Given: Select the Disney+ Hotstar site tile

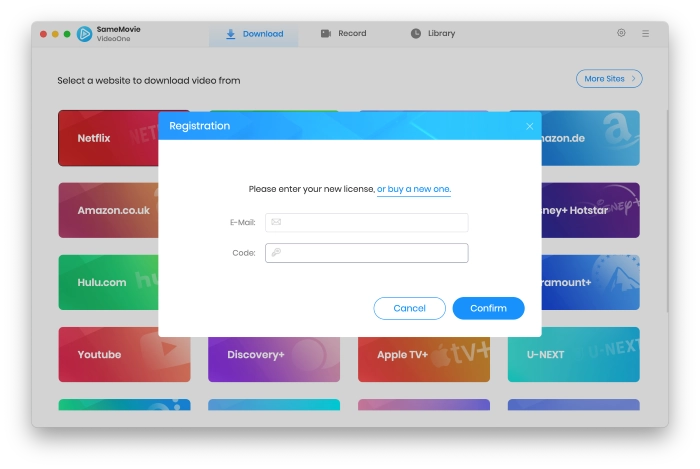Looking at the screenshot, I should click(591, 210).
